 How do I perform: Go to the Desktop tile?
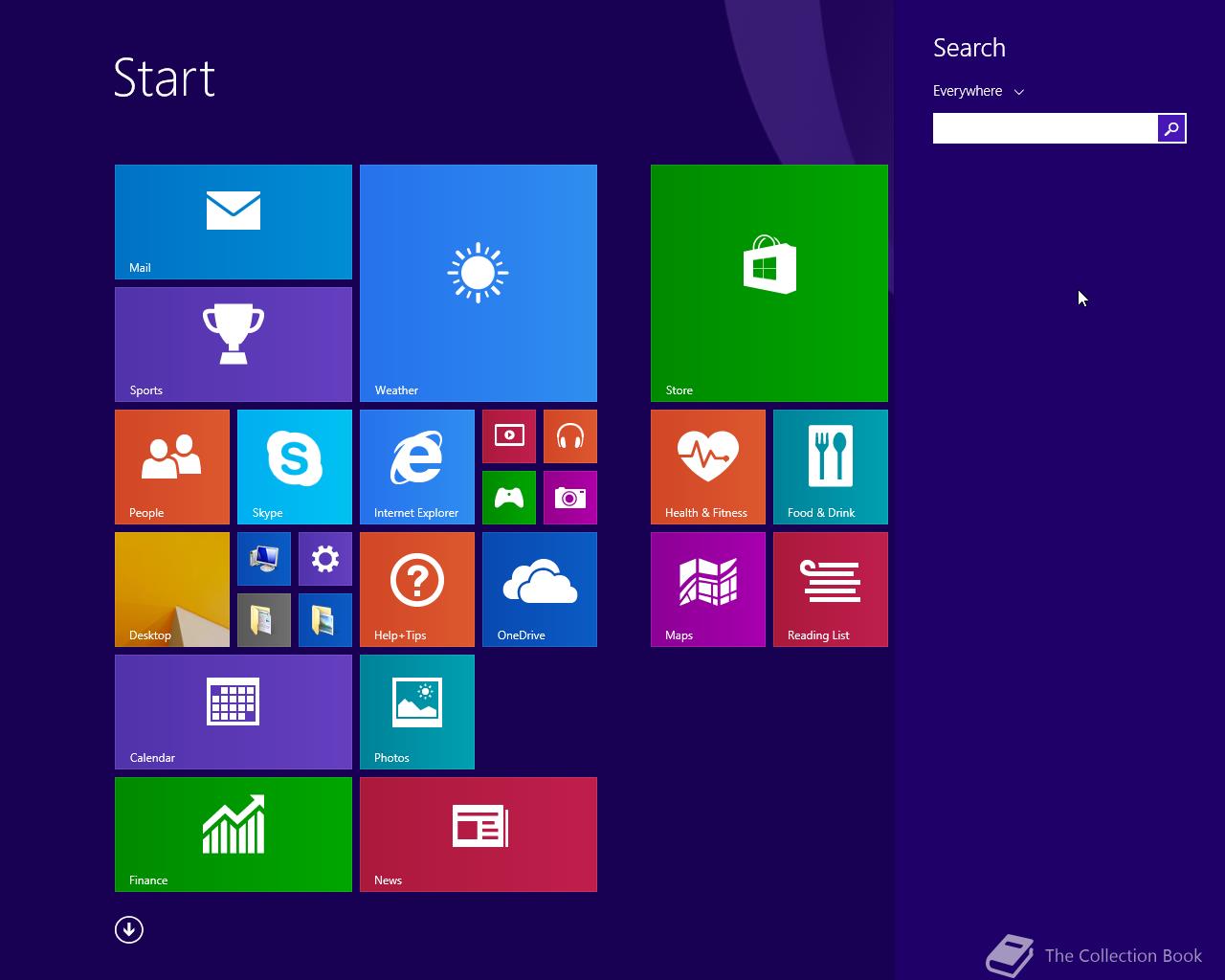pyautogui.click(x=172, y=590)
